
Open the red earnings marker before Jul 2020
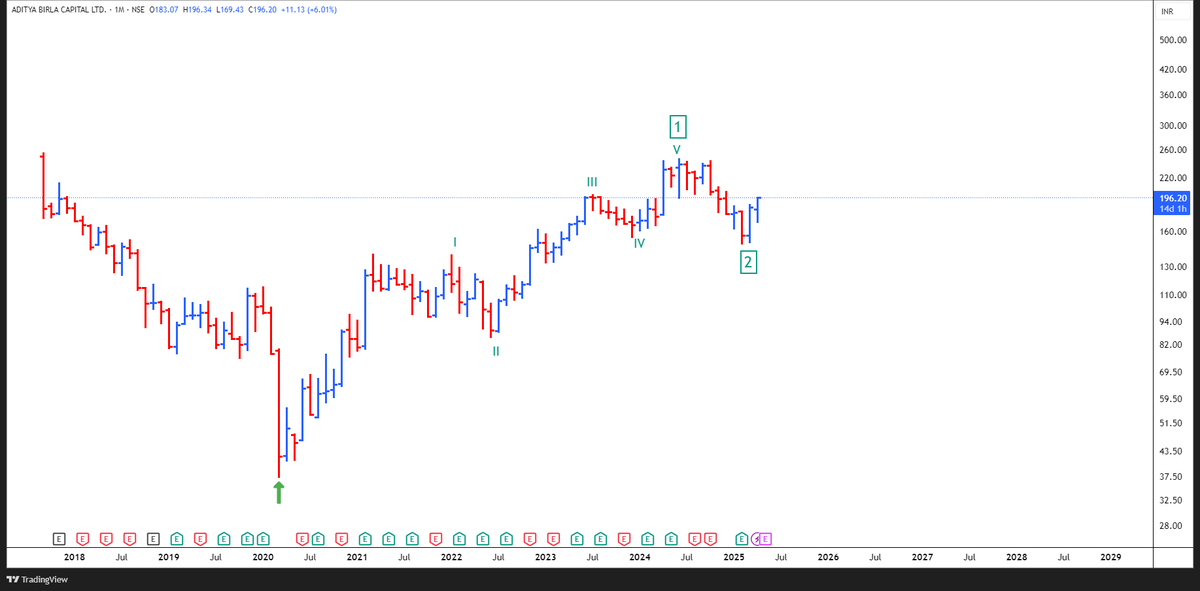tap(301, 537)
